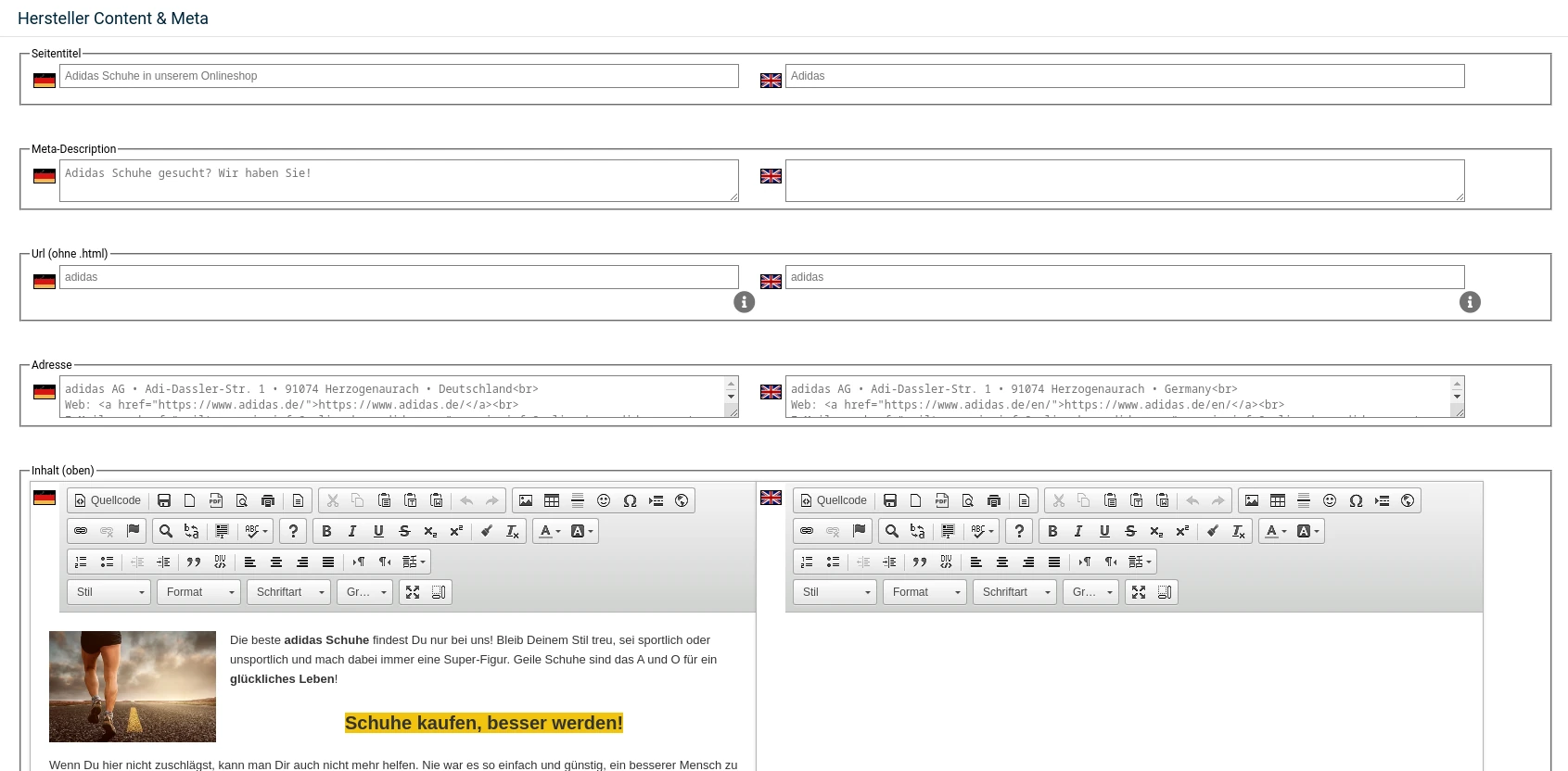Click Print icon in German editor
1568x771 pixels.
coord(268,500)
